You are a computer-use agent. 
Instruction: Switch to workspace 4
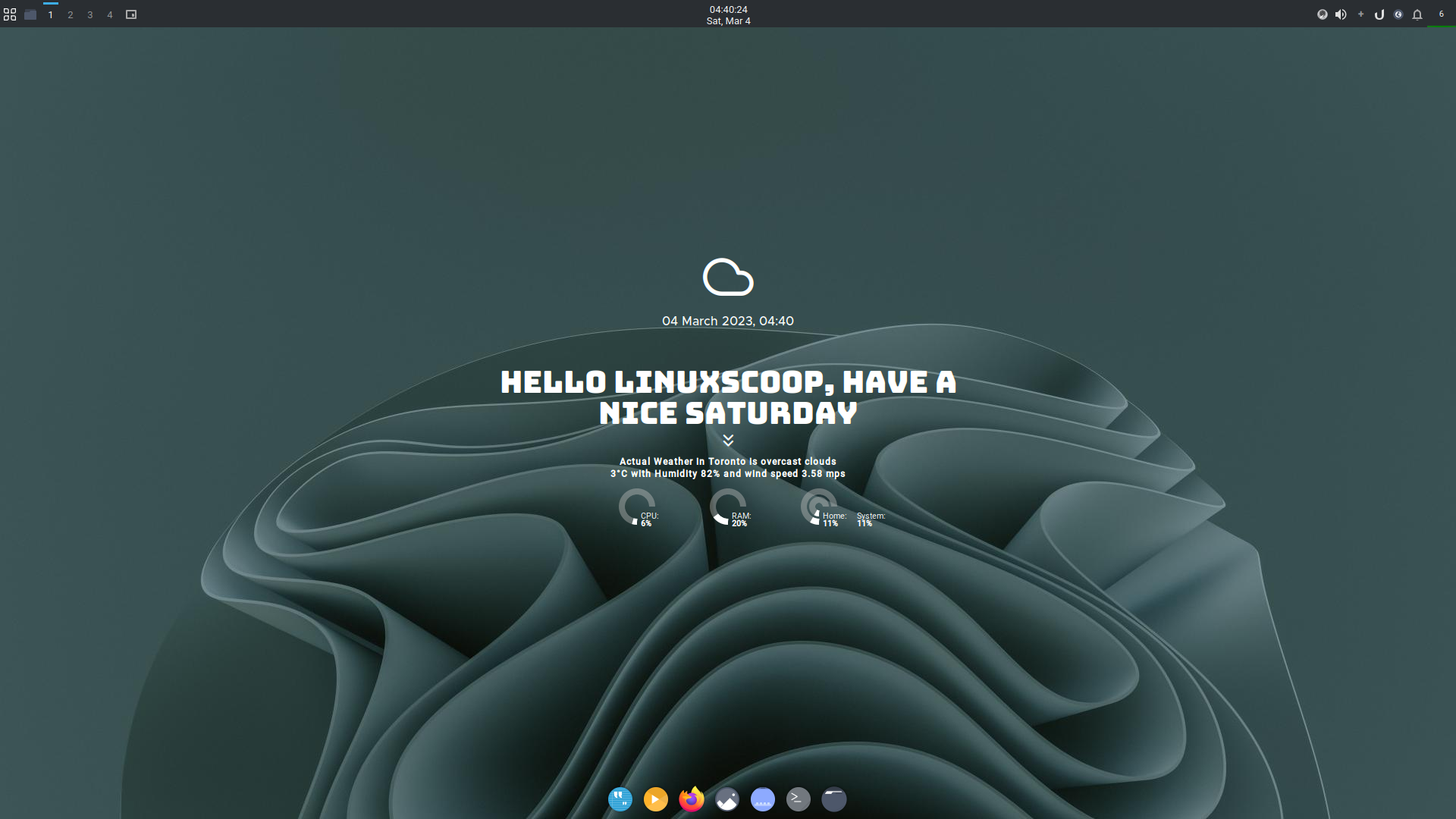pyautogui.click(x=110, y=14)
